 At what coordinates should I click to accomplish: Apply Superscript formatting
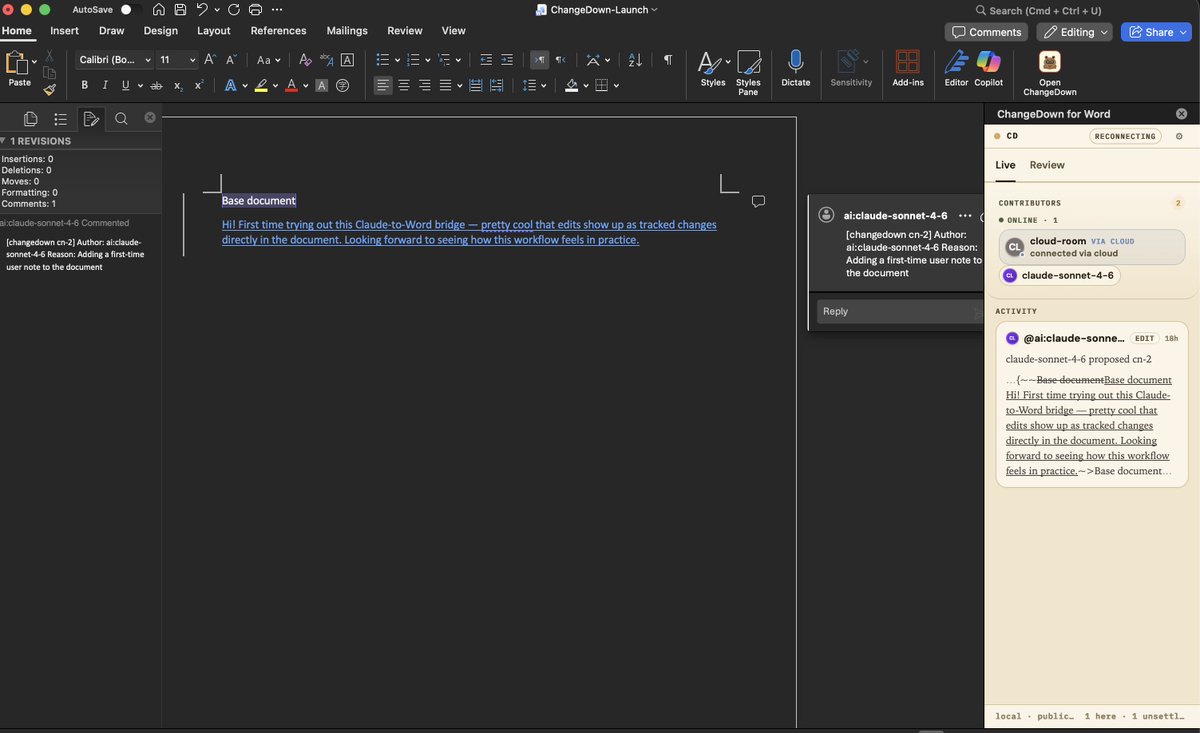[x=199, y=86]
